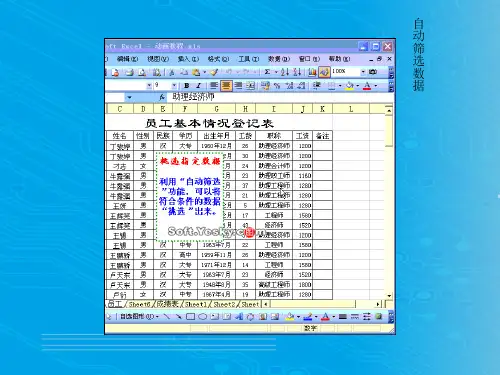
Task: Click the Merge and Center icon
Action: click(x=250, y=86)
